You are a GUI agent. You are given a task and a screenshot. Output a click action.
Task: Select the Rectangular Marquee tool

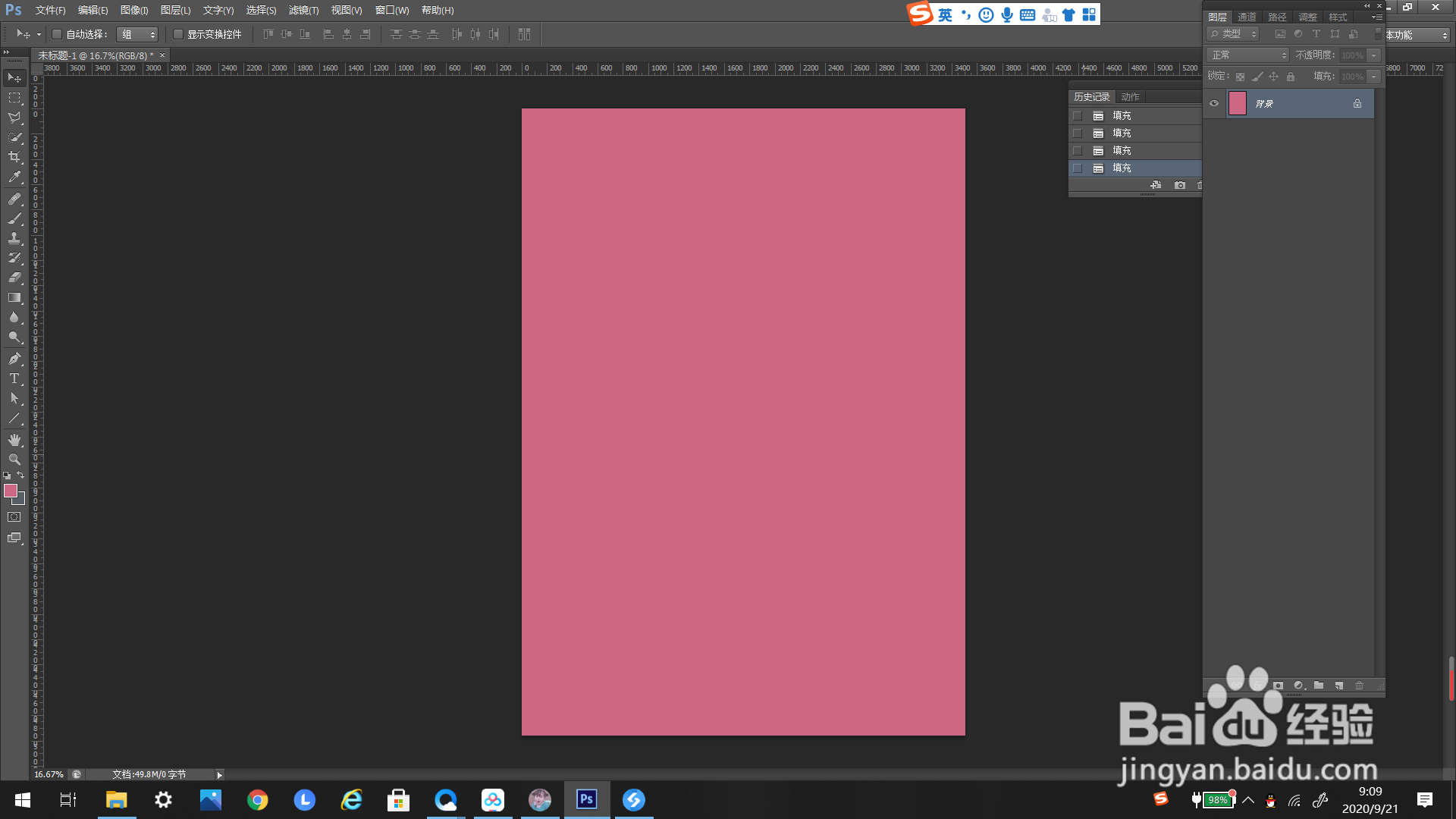[x=14, y=98]
